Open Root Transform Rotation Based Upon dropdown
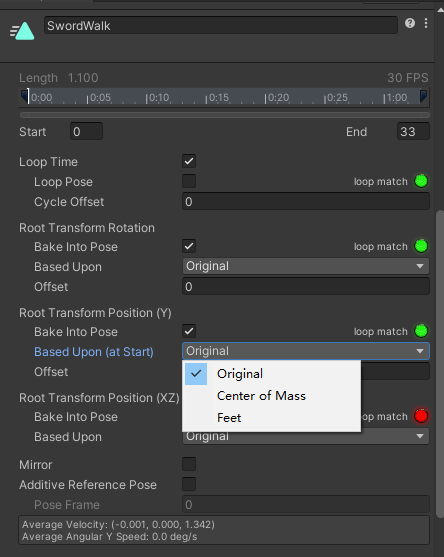 tap(306, 266)
